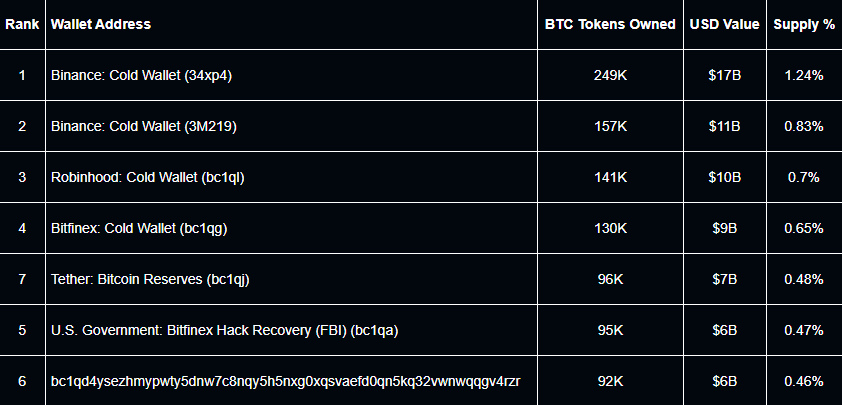Click the Supply % column header
This screenshot has height=405, width=842.
coord(804,24)
